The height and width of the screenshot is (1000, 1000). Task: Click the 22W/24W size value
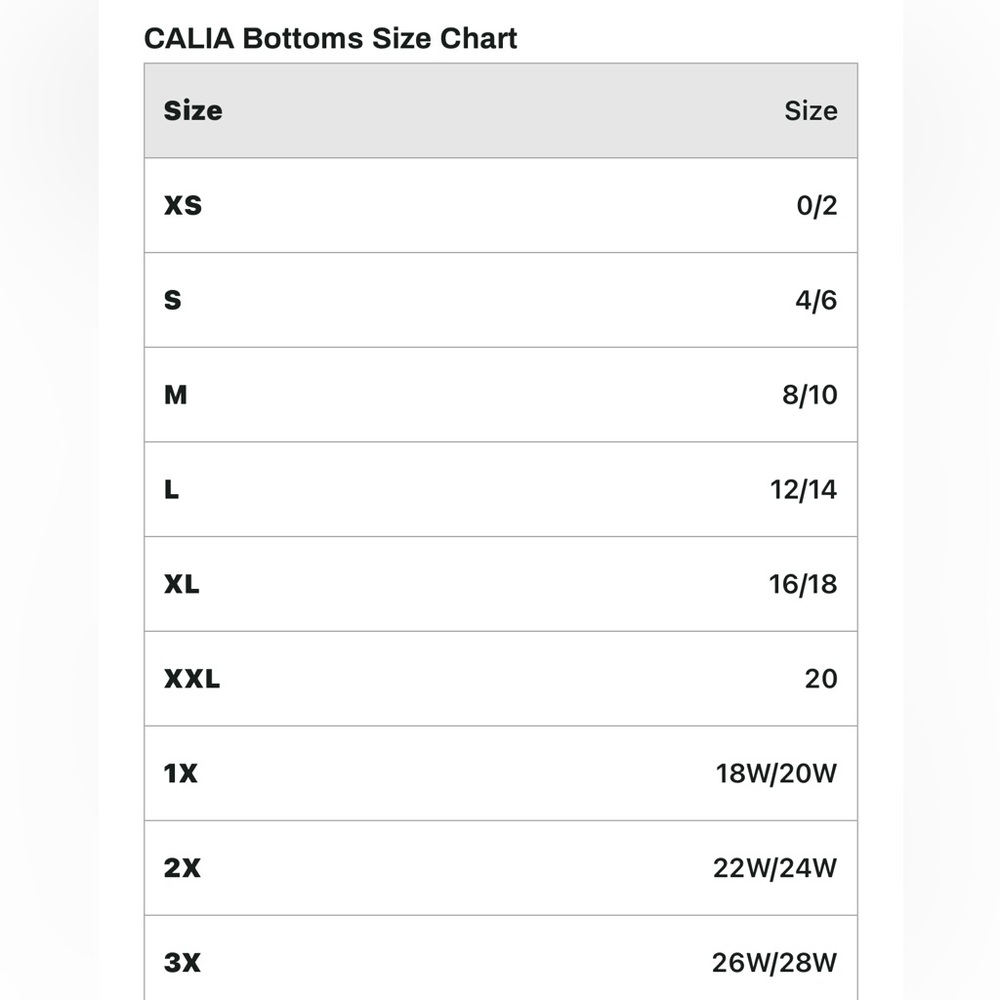[x=774, y=868]
